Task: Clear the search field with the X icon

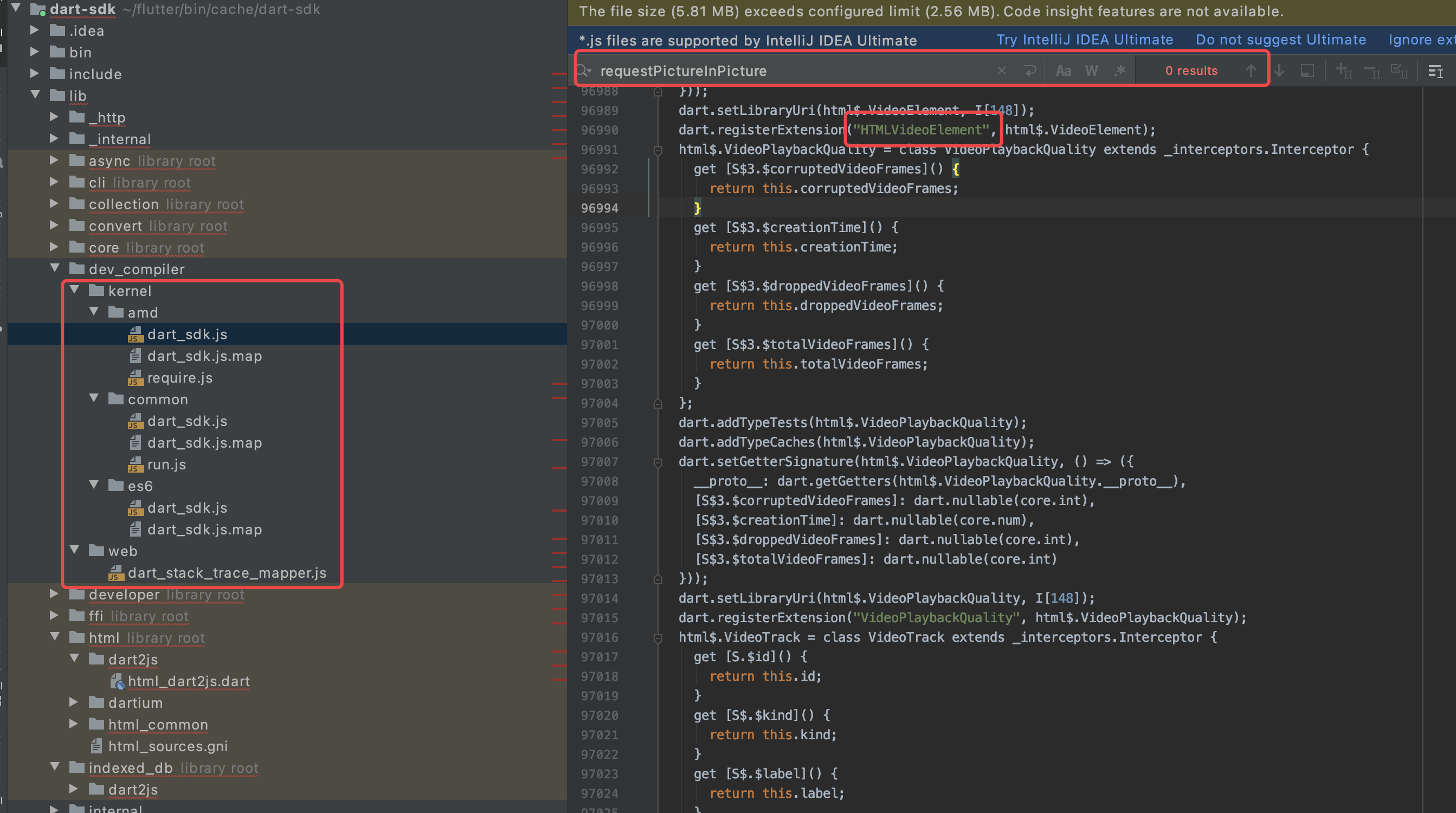Action: pyautogui.click(x=1002, y=70)
